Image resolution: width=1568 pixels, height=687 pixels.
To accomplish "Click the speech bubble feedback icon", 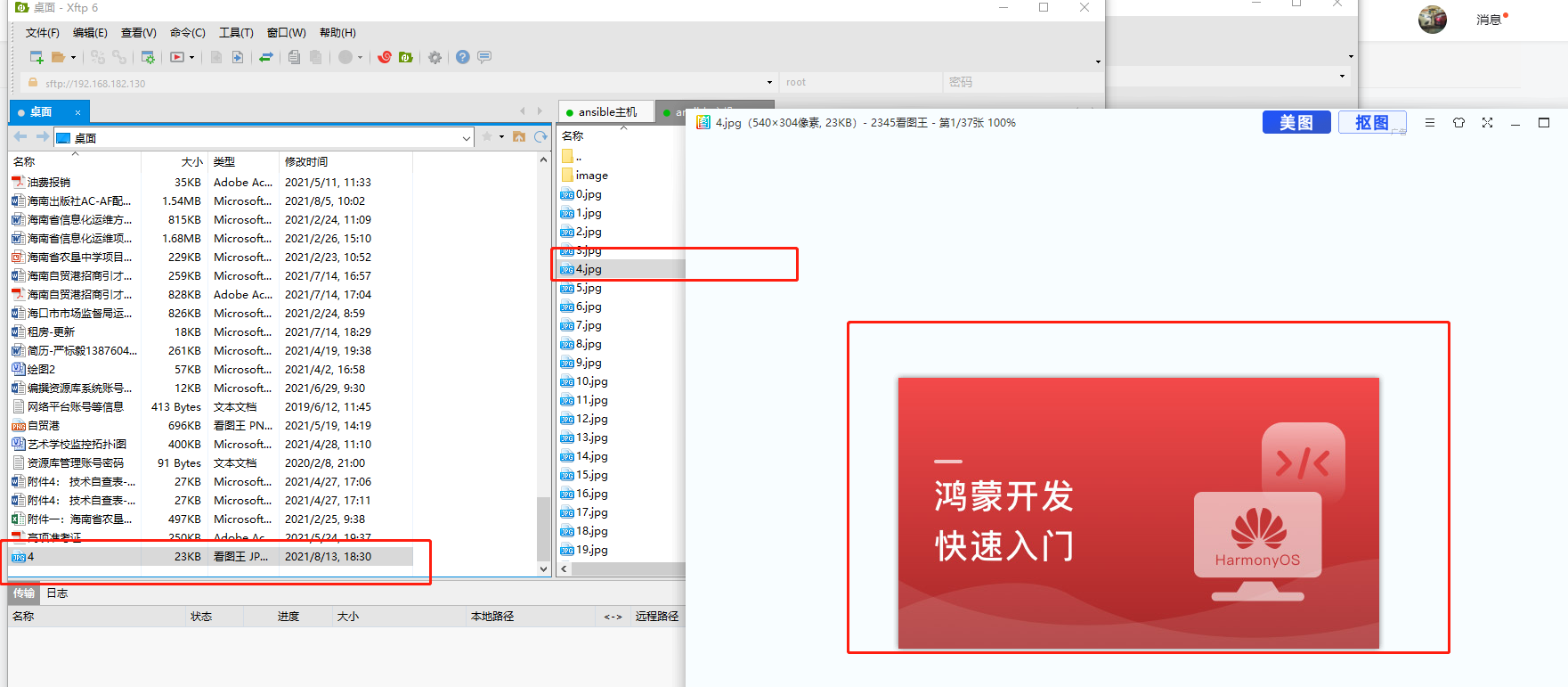I will (484, 57).
